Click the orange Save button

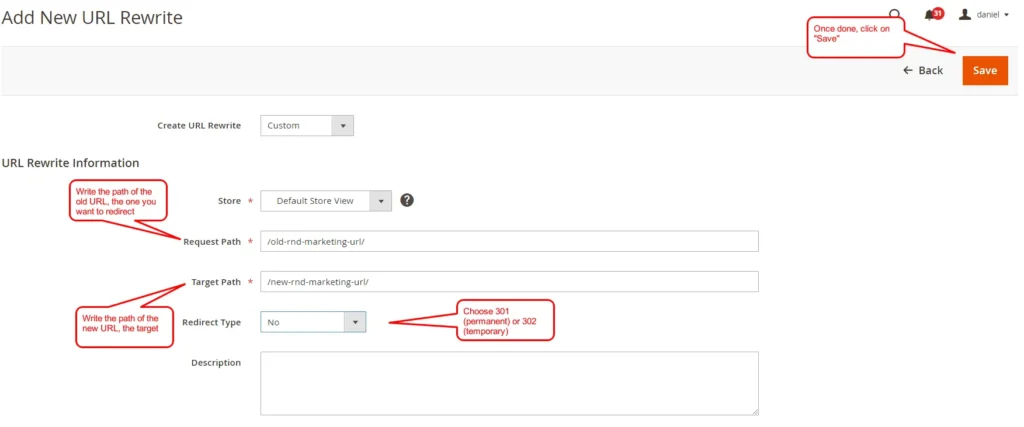[985, 71]
